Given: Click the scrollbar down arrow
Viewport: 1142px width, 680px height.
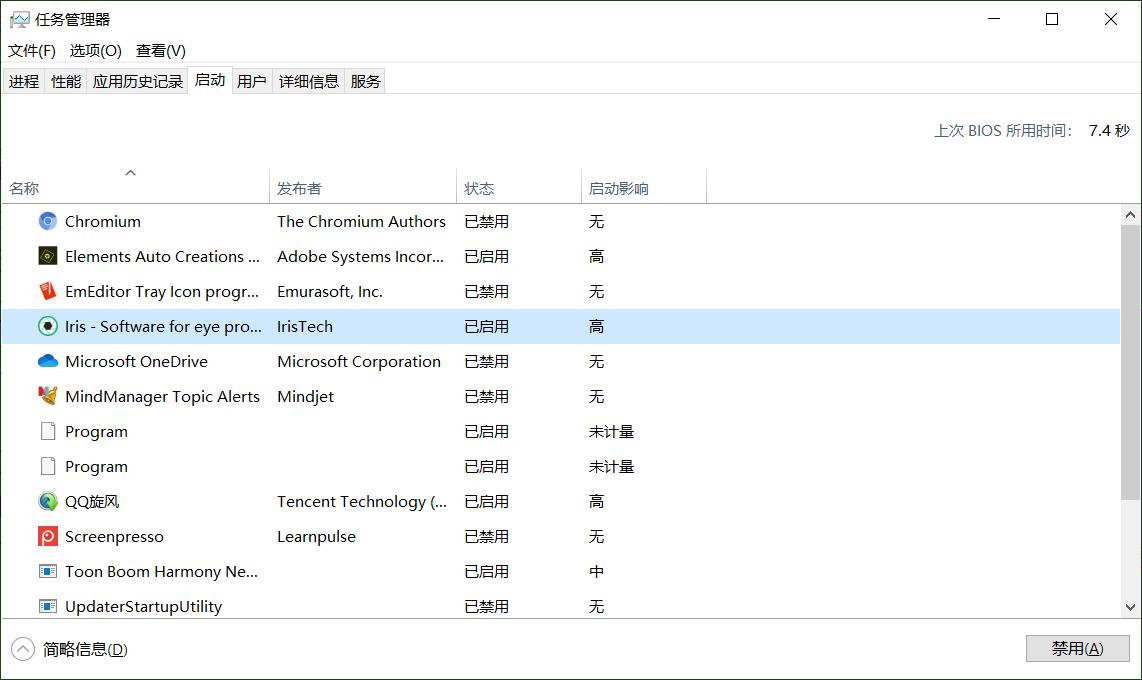Looking at the screenshot, I should click(x=1130, y=607).
